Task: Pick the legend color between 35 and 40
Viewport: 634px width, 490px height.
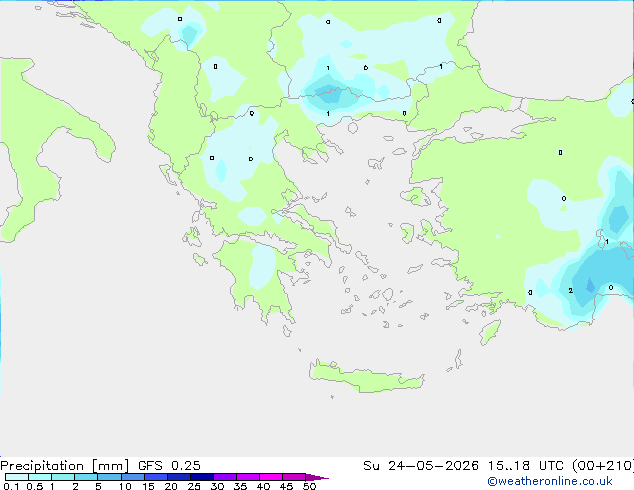Action: [247, 477]
